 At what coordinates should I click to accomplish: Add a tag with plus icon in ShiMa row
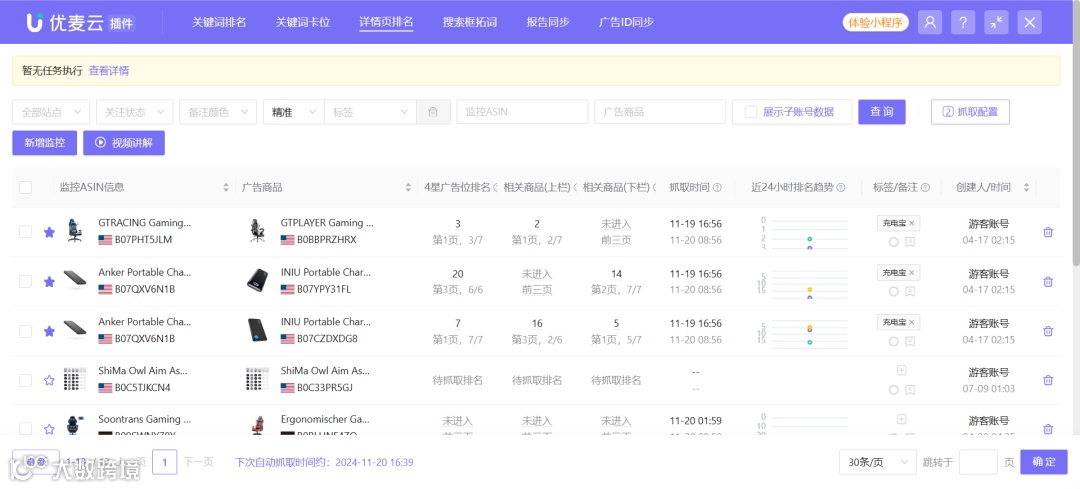pyautogui.click(x=901, y=370)
